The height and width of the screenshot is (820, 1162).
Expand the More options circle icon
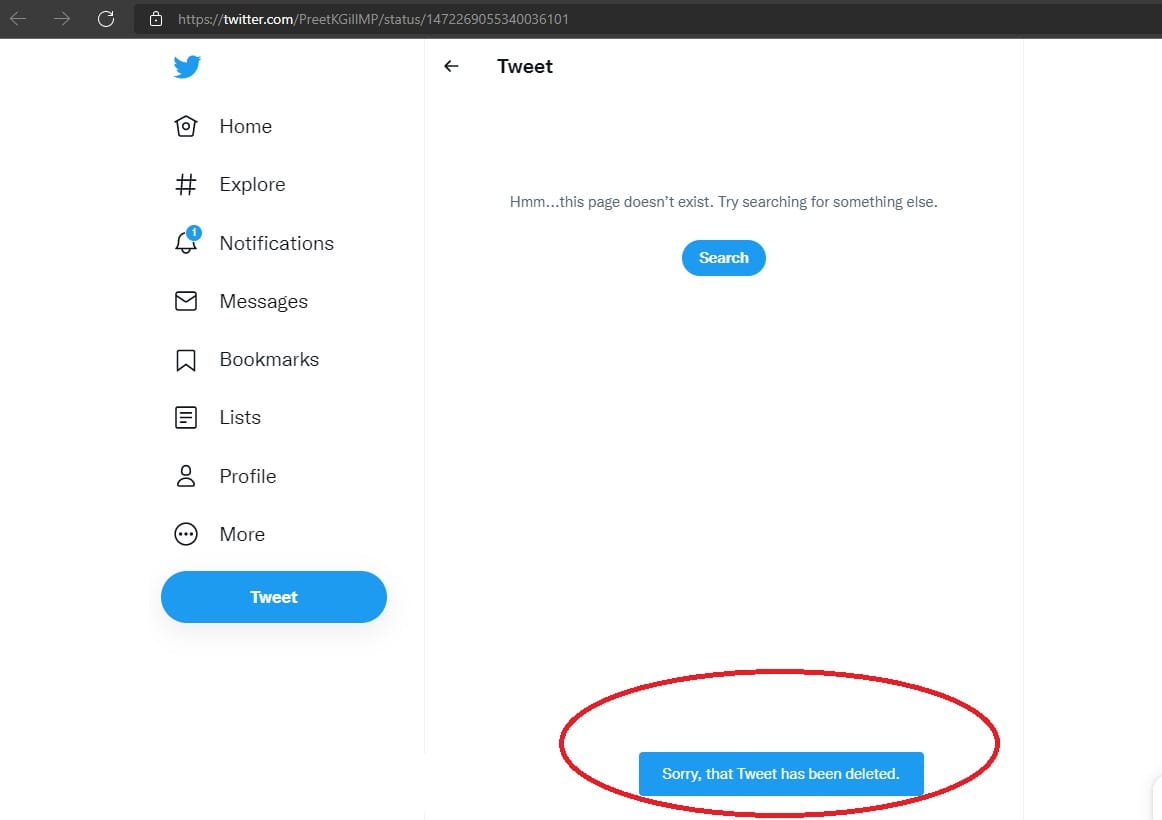[186, 535]
